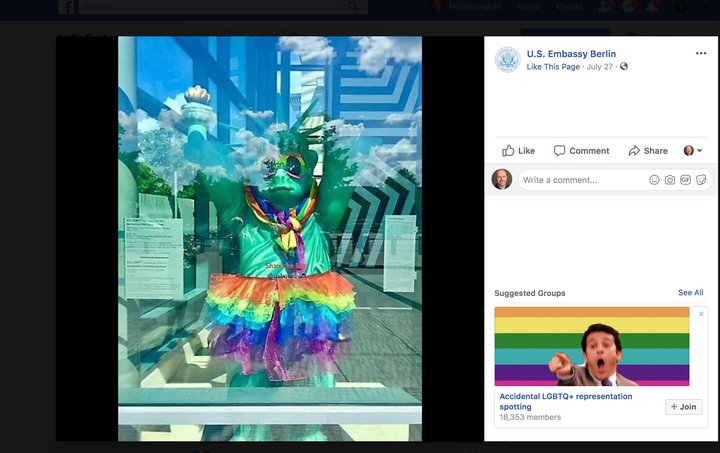
Task: Focus the Facebook search bar
Action: pos(223,6)
